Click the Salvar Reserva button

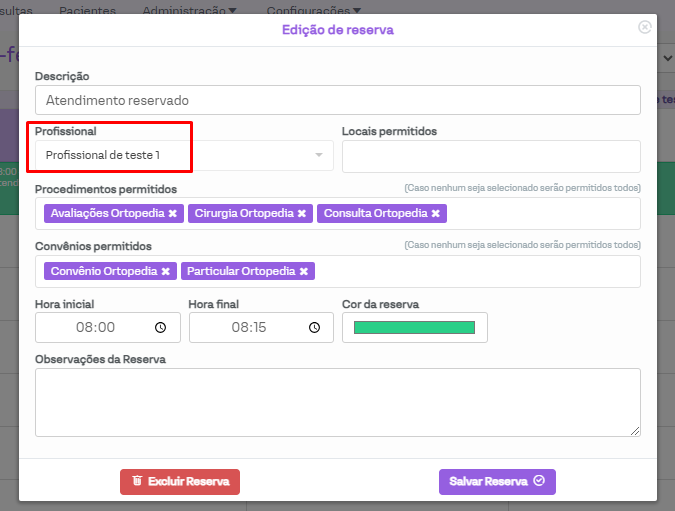coord(497,482)
